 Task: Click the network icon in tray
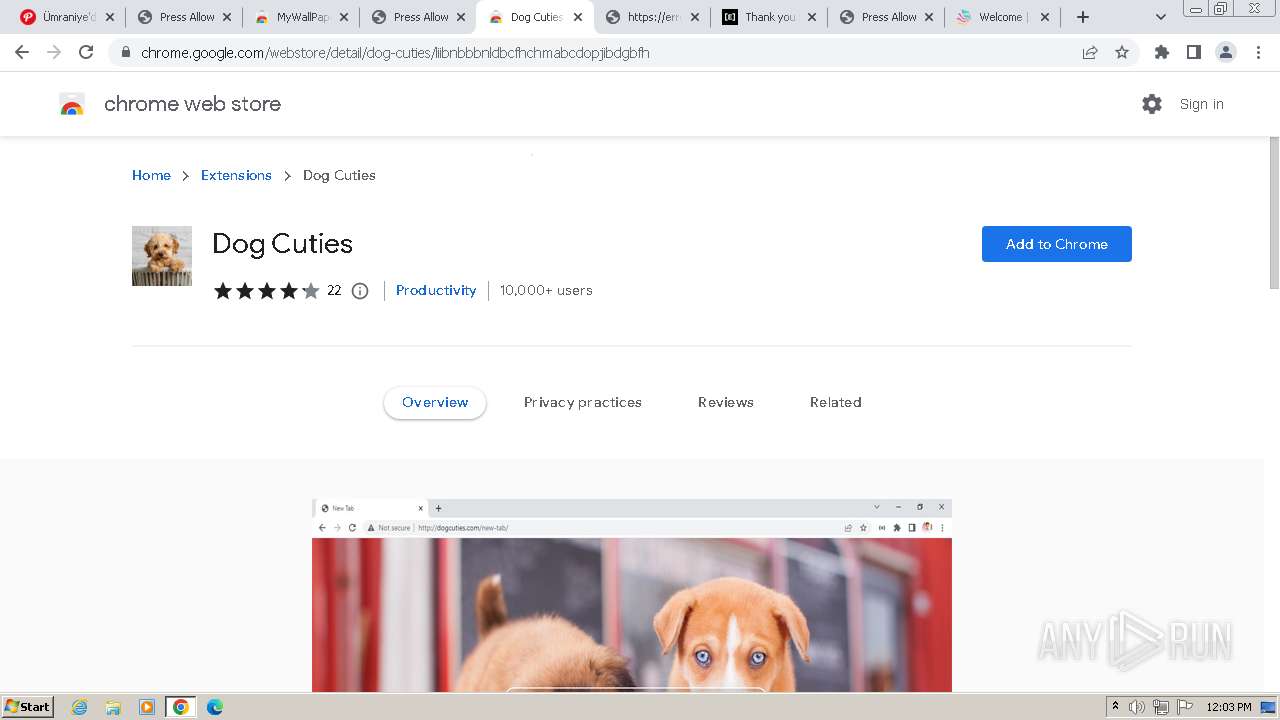pos(1160,707)
